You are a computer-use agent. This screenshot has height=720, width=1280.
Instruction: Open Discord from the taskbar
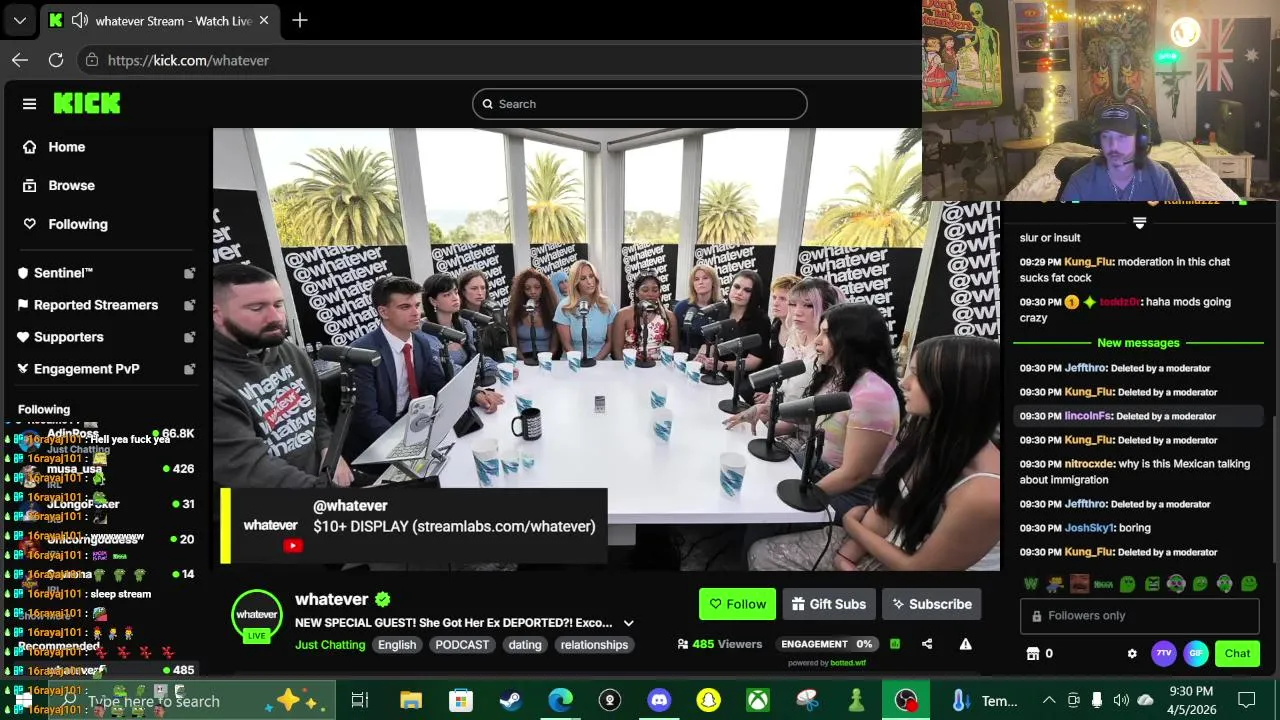(659, 701)
